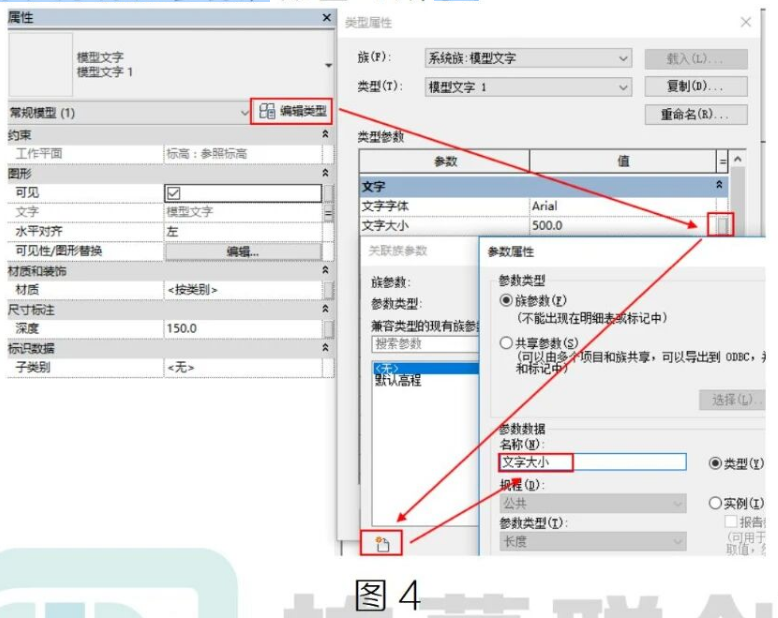Click the associate-parameter button beside 文字大小

pos(722,225)
